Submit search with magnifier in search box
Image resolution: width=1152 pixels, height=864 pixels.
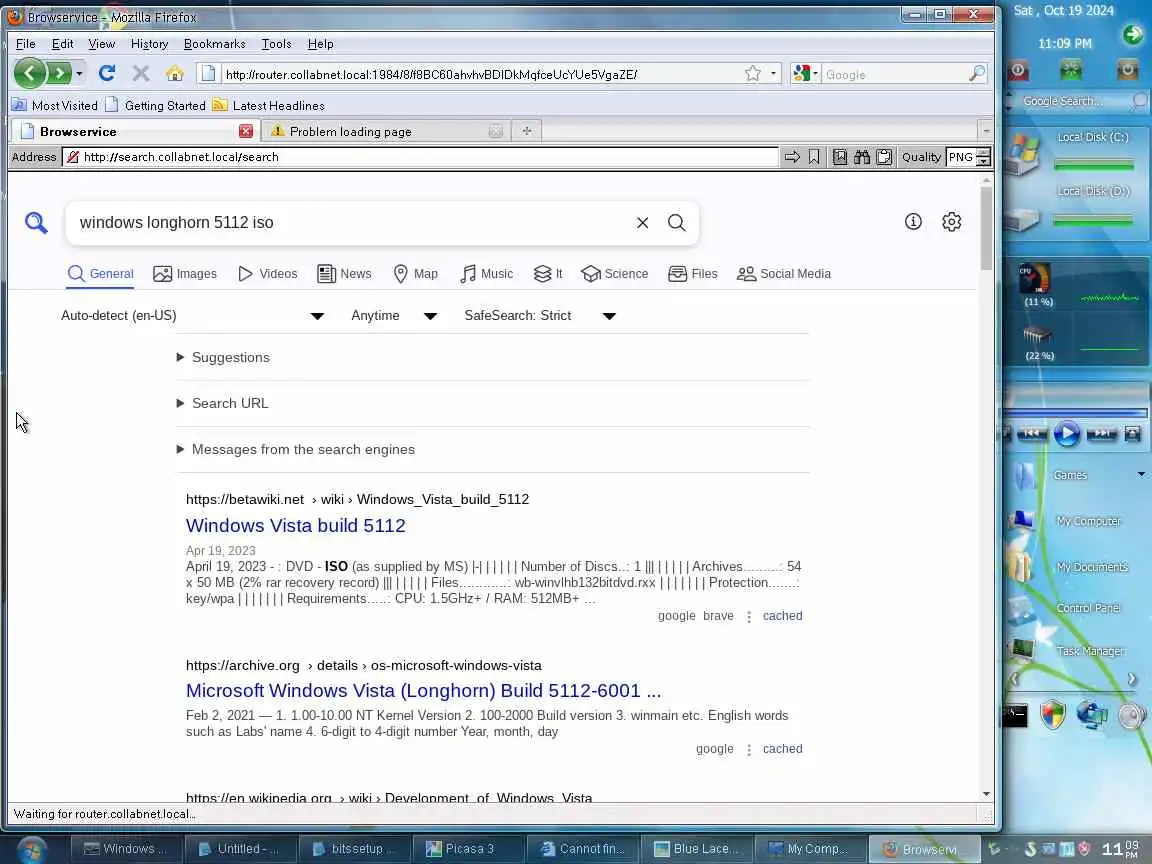click(677, 223)
